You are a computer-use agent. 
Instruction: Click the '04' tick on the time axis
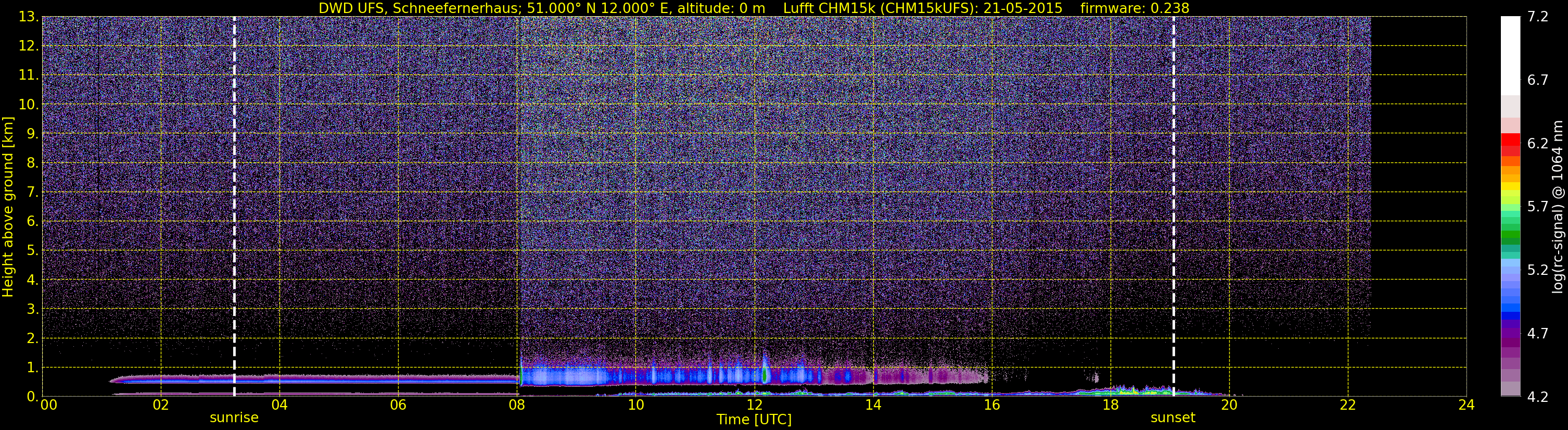pyautogui.click(x=279, y=405)
